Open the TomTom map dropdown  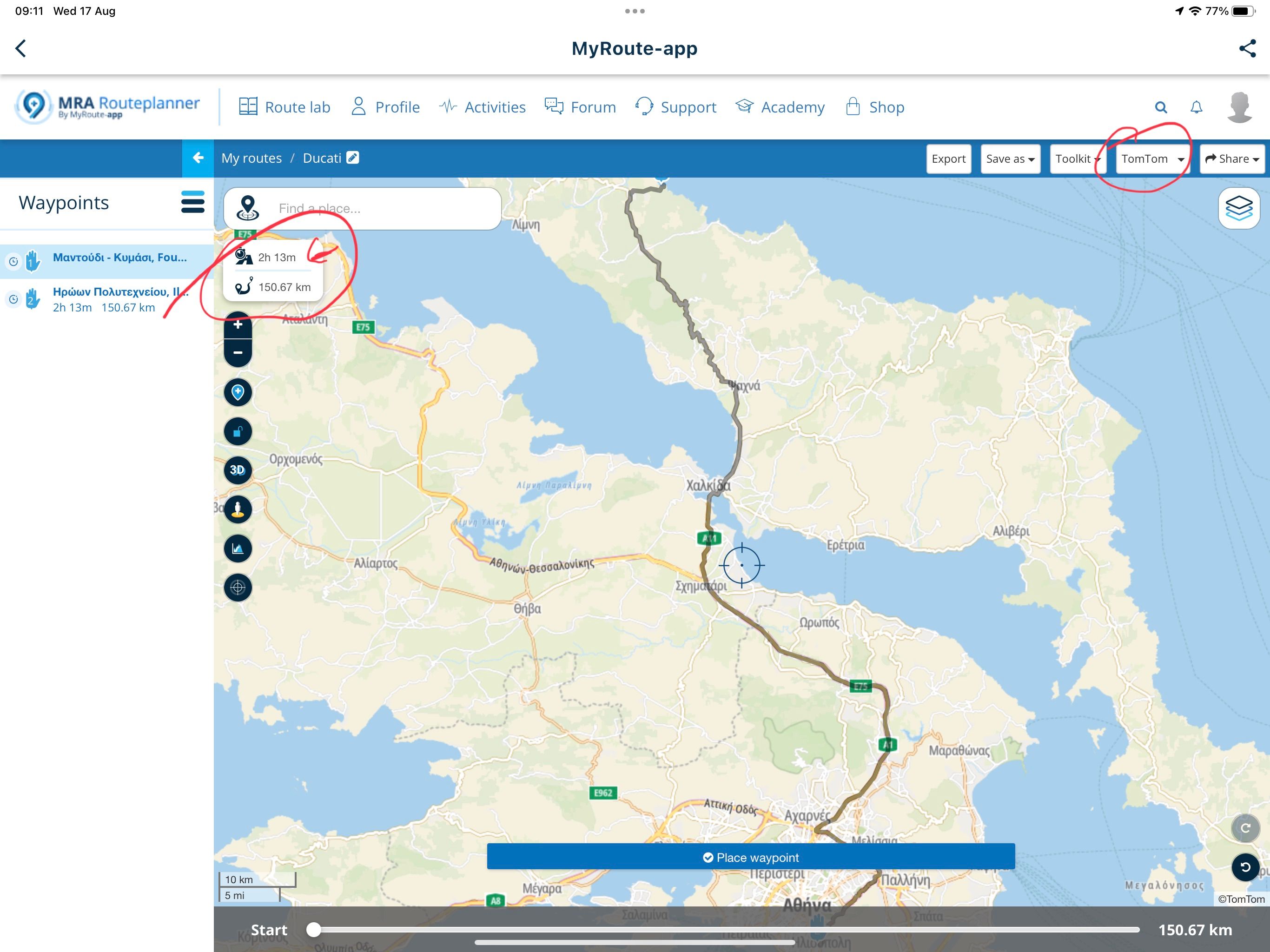click(x=1152, y=159)
